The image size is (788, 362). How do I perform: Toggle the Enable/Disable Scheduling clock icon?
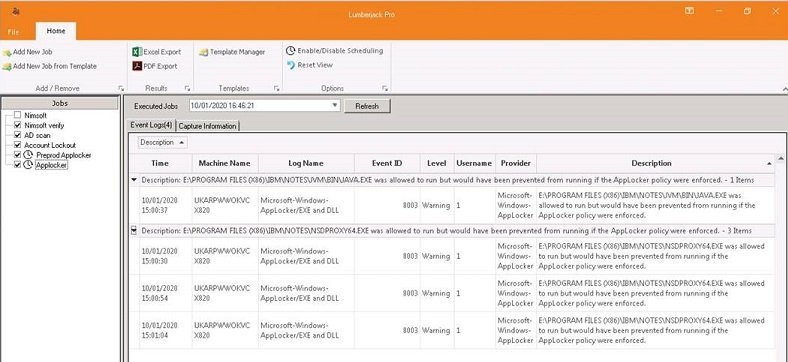click(x=290, y=51)
